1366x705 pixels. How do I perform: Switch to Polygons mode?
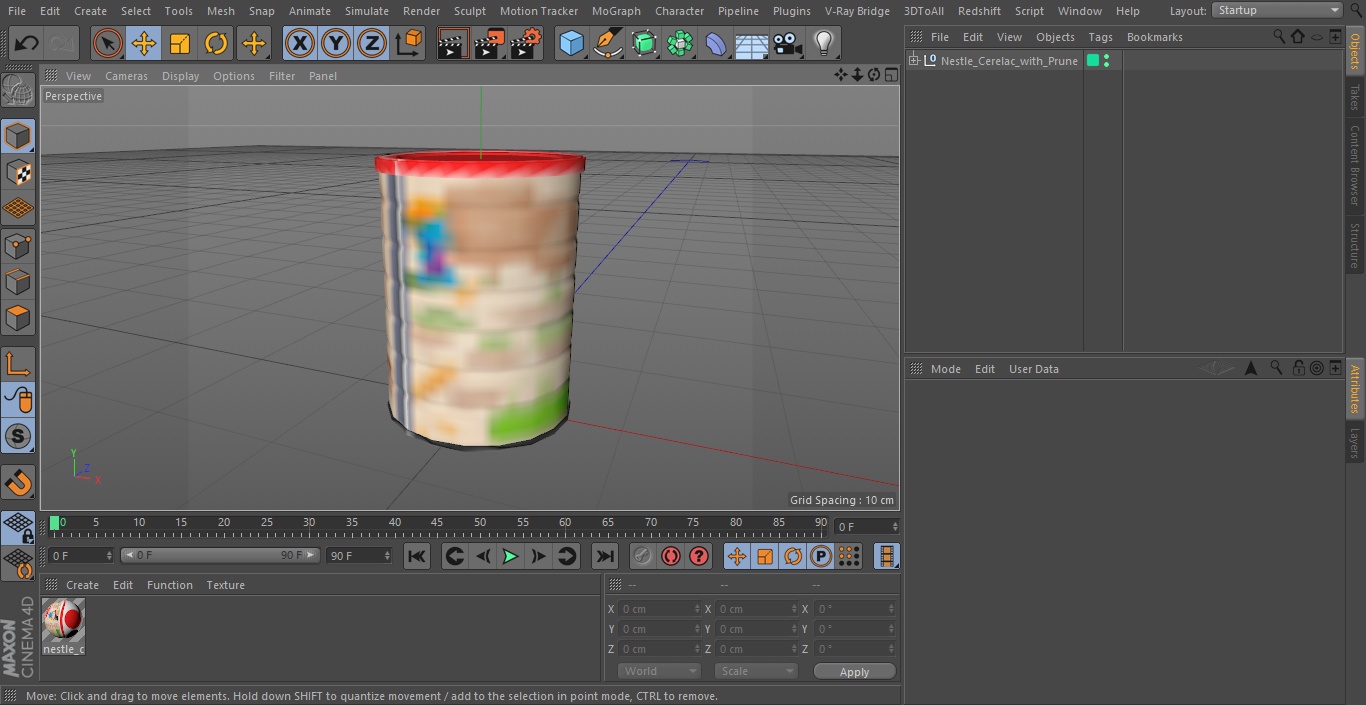pos(18,319)
